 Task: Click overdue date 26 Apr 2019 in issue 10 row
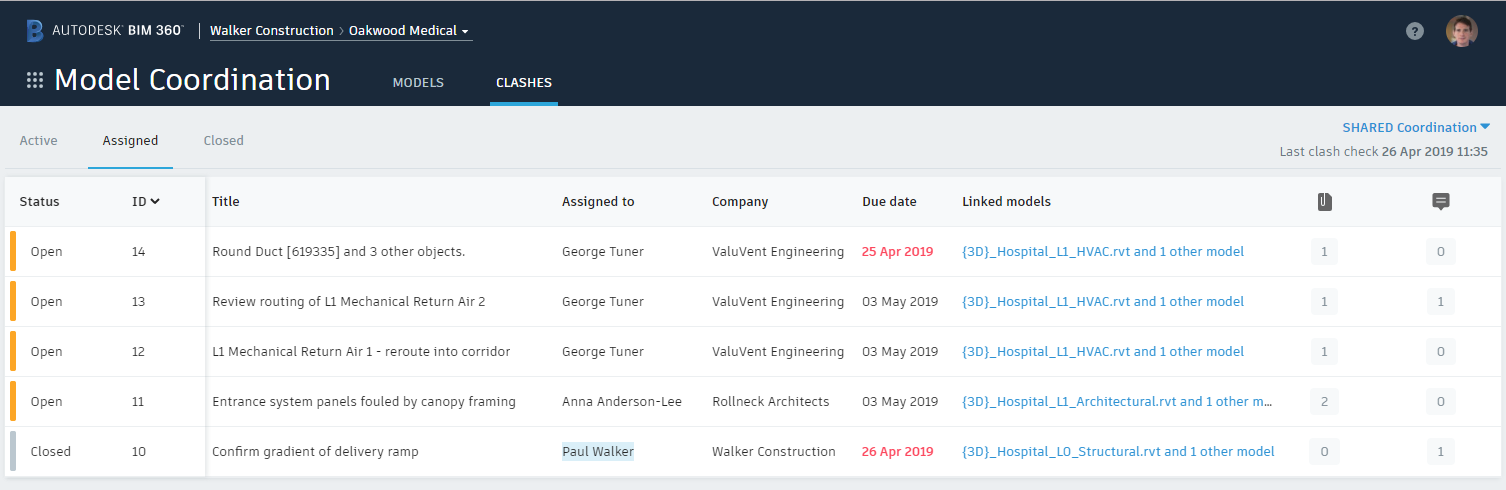pos(897,452)
